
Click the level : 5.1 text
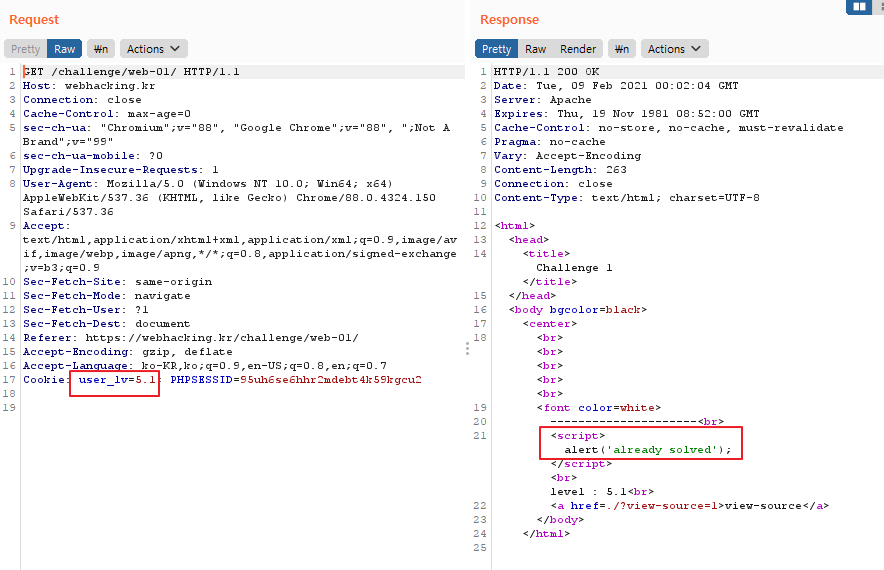[x=589, y=492]
